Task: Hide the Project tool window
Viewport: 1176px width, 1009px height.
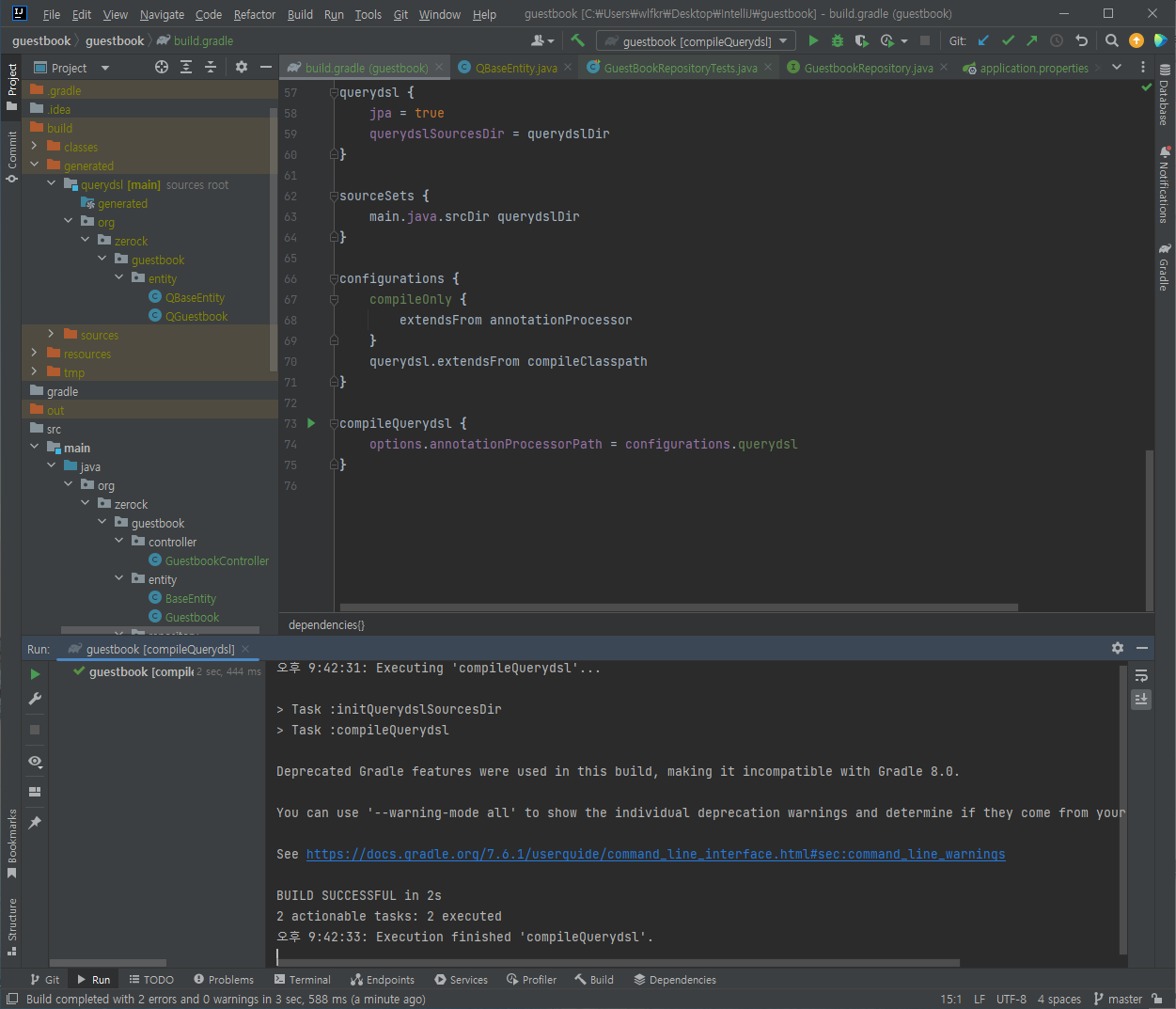Action: 266,67
